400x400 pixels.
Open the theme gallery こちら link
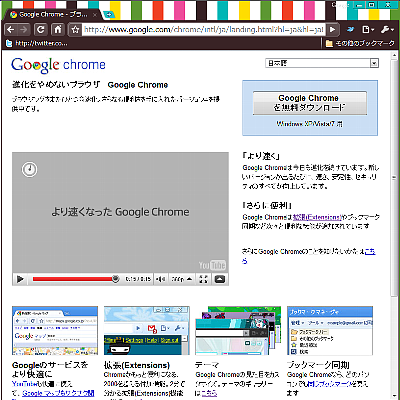pyautogui.click(x=209, y=393)
